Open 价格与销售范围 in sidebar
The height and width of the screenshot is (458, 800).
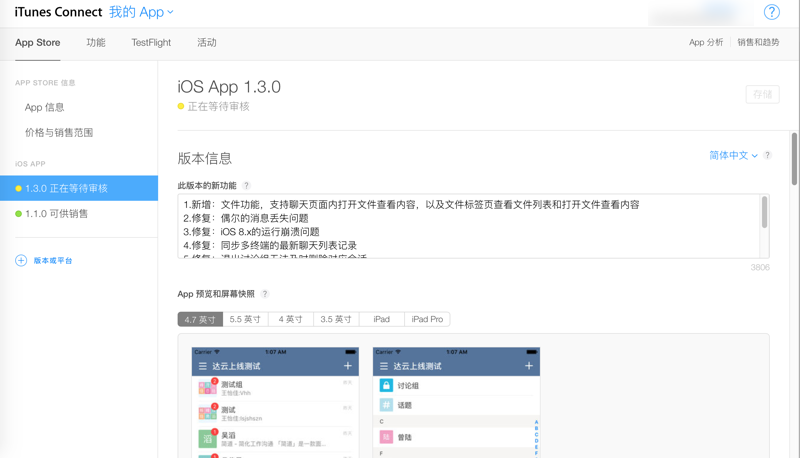[x=59, y=133]
